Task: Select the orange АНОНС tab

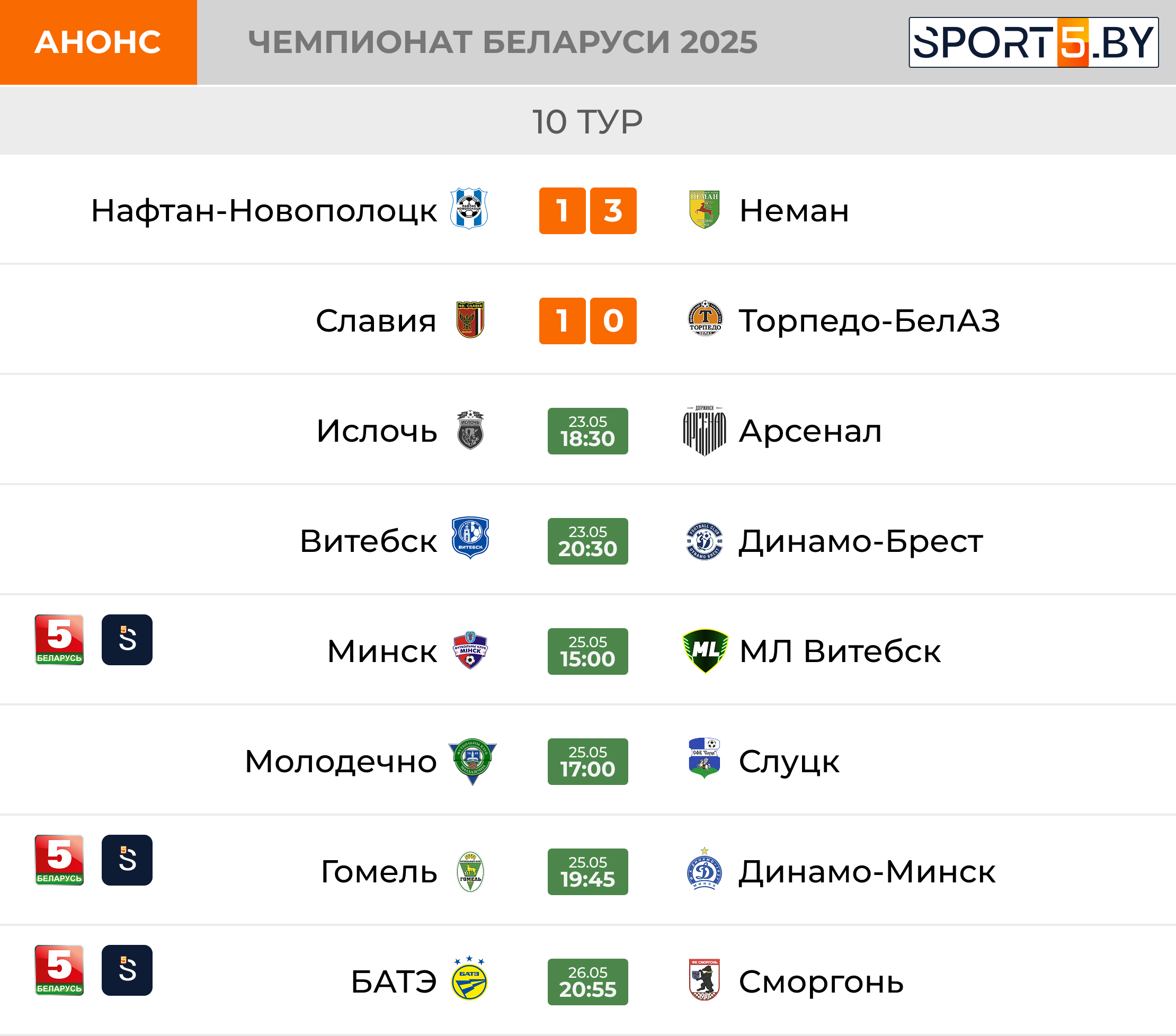Action: pyautogui.click(x=99, y=42)
